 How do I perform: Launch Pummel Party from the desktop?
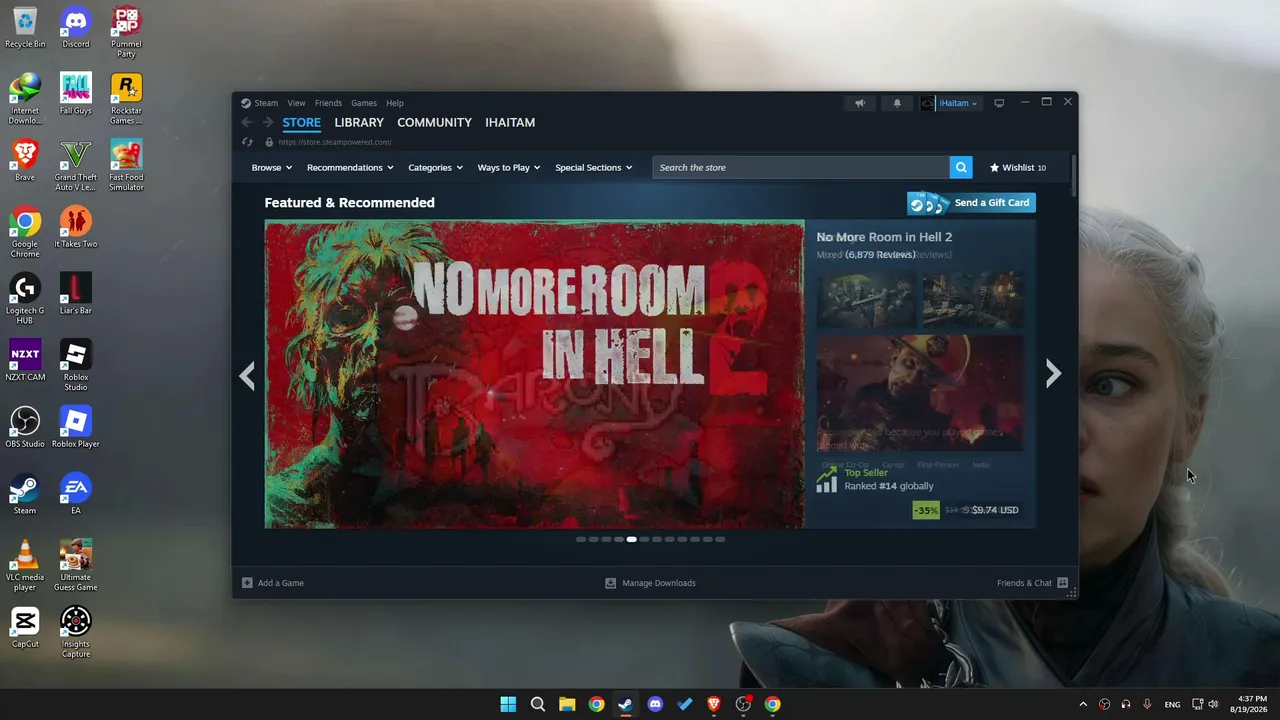(126, 32)
